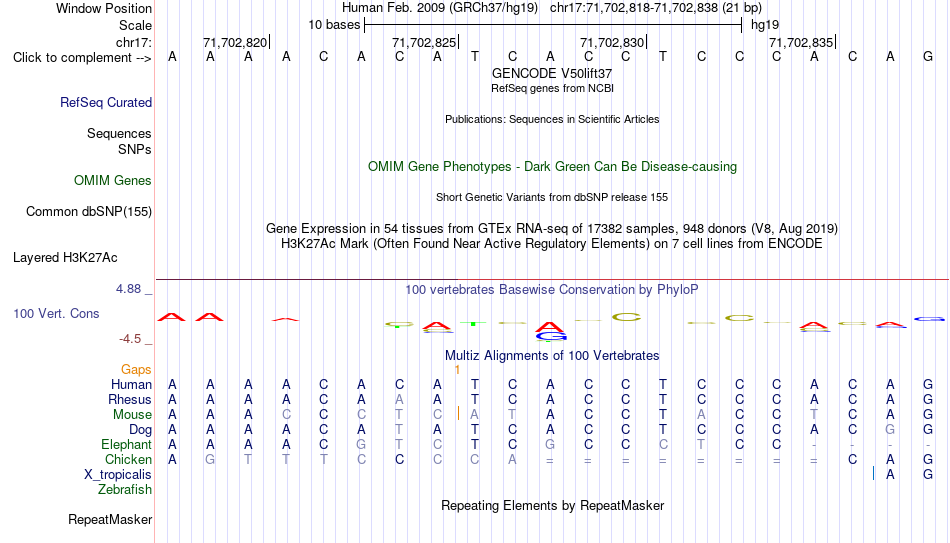This screenshot has height=543, width=950.
Task: Click the SNPs label in the left column
Action: [135, 149]
